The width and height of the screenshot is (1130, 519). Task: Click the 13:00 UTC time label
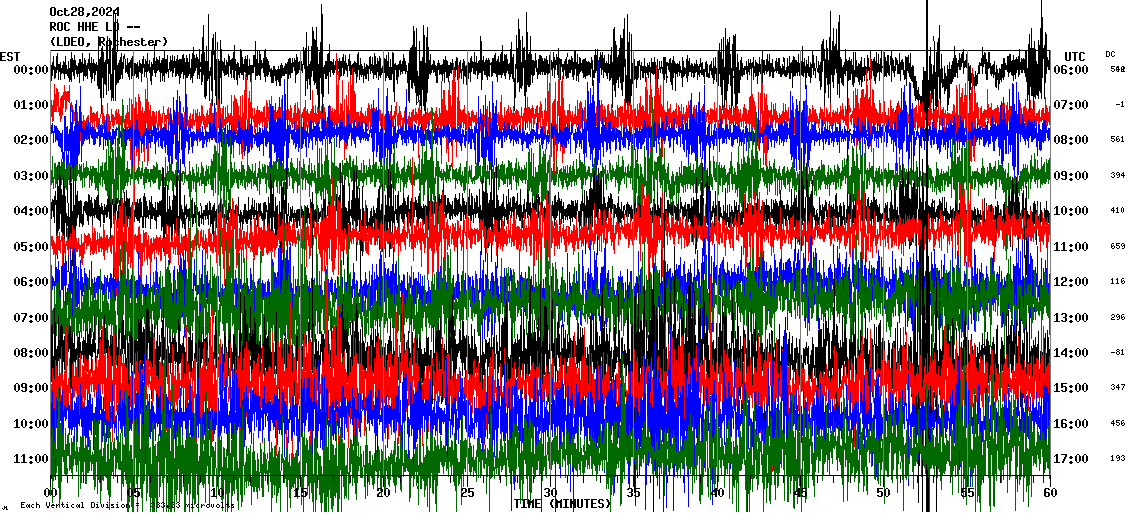click(x=1070, y=318)
